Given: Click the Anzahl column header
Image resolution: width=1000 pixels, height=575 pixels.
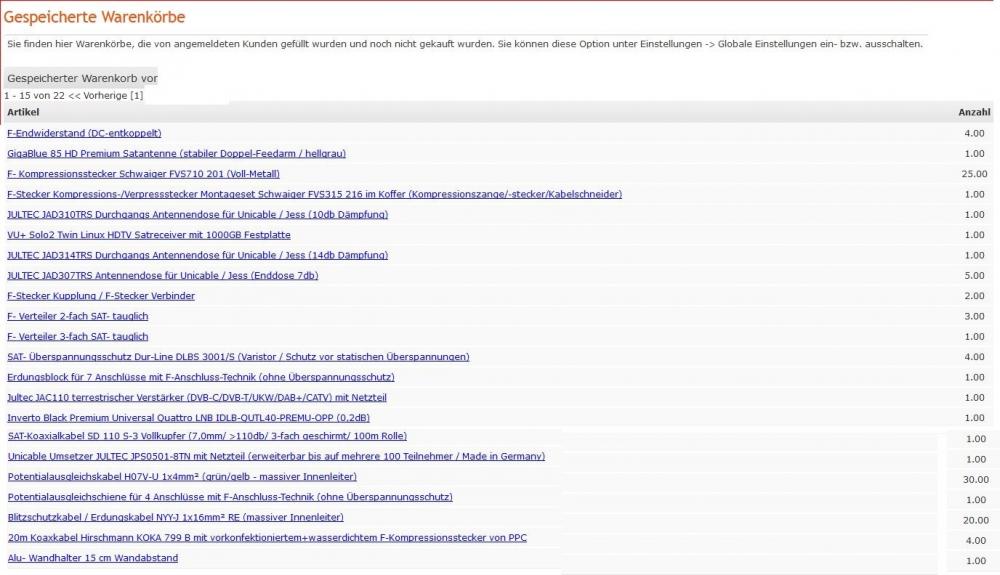Looking at the screenshot, I should tap(974, 112).
